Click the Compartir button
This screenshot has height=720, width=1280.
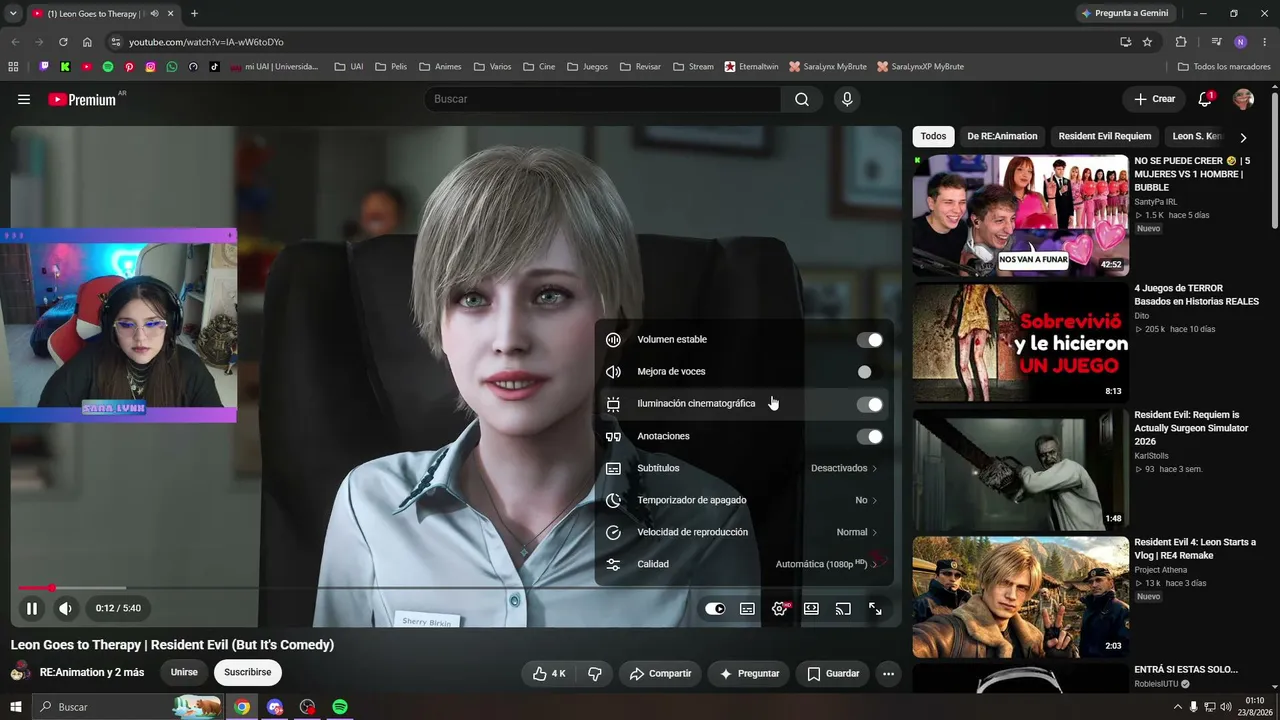(660, 673)
